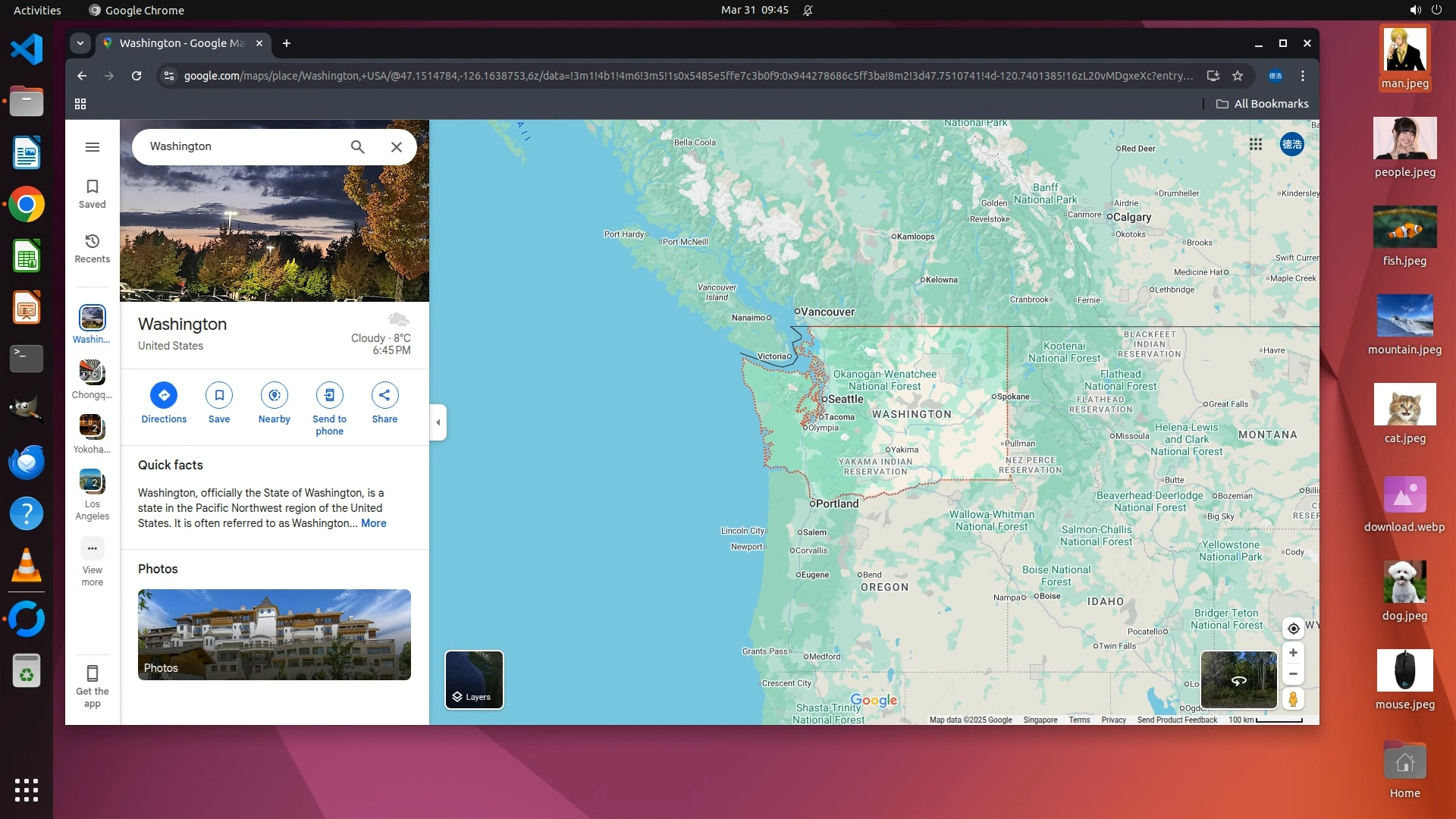Open the Nearby search icon
Viewport: 1456px width, 819px height.
point(275,395)
